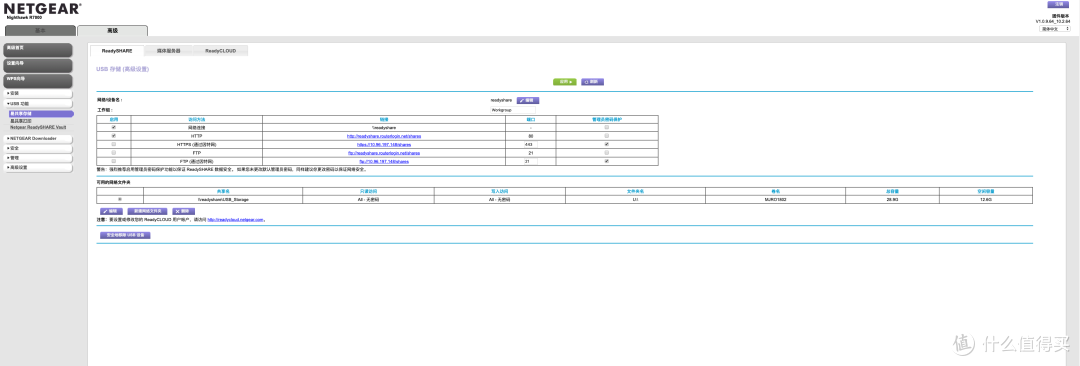Toggle the enable checkbox for HTTP row

tap(114, 136)
